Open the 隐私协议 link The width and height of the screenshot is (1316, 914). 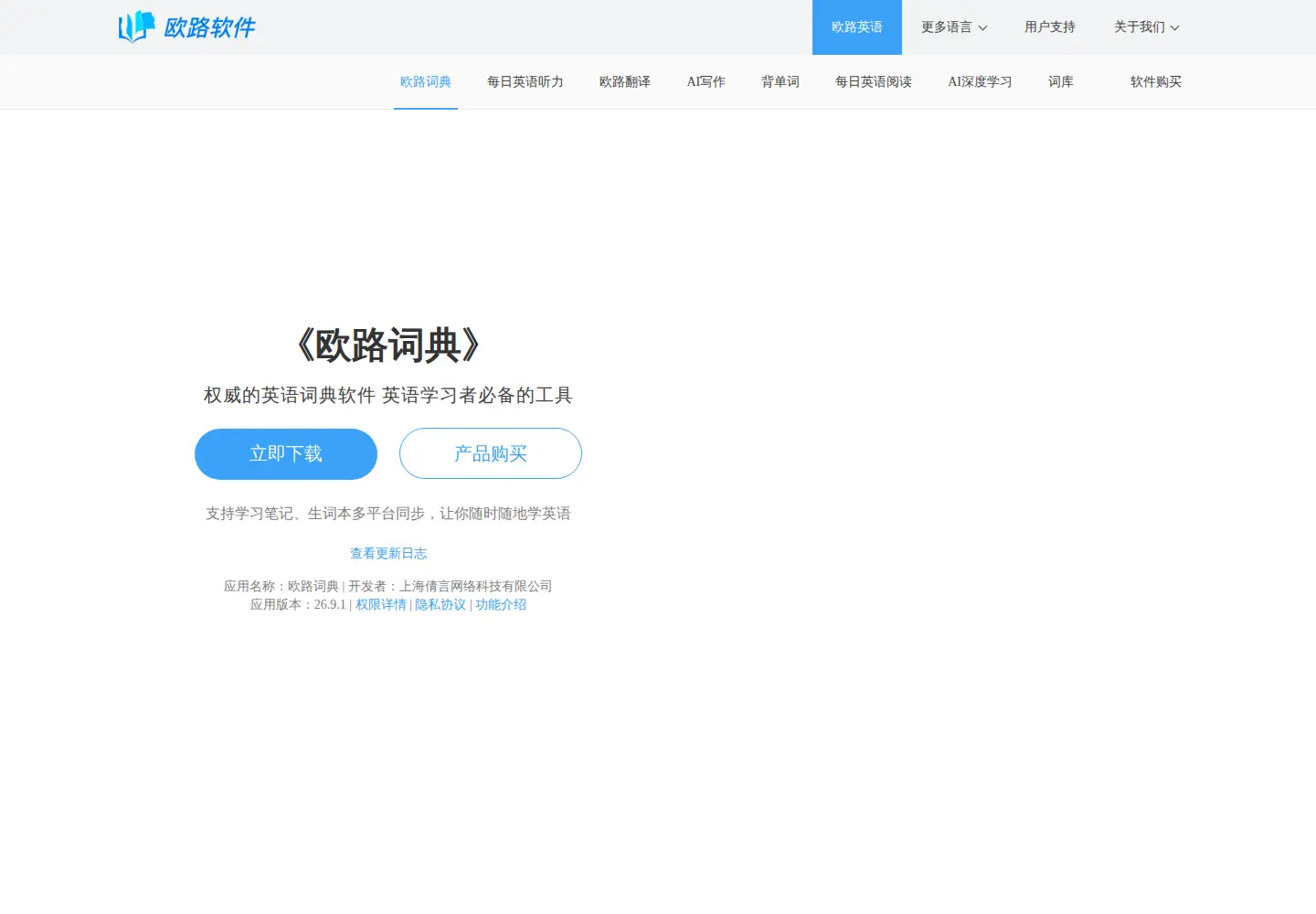pyautogui.click(x=440, y=605)
